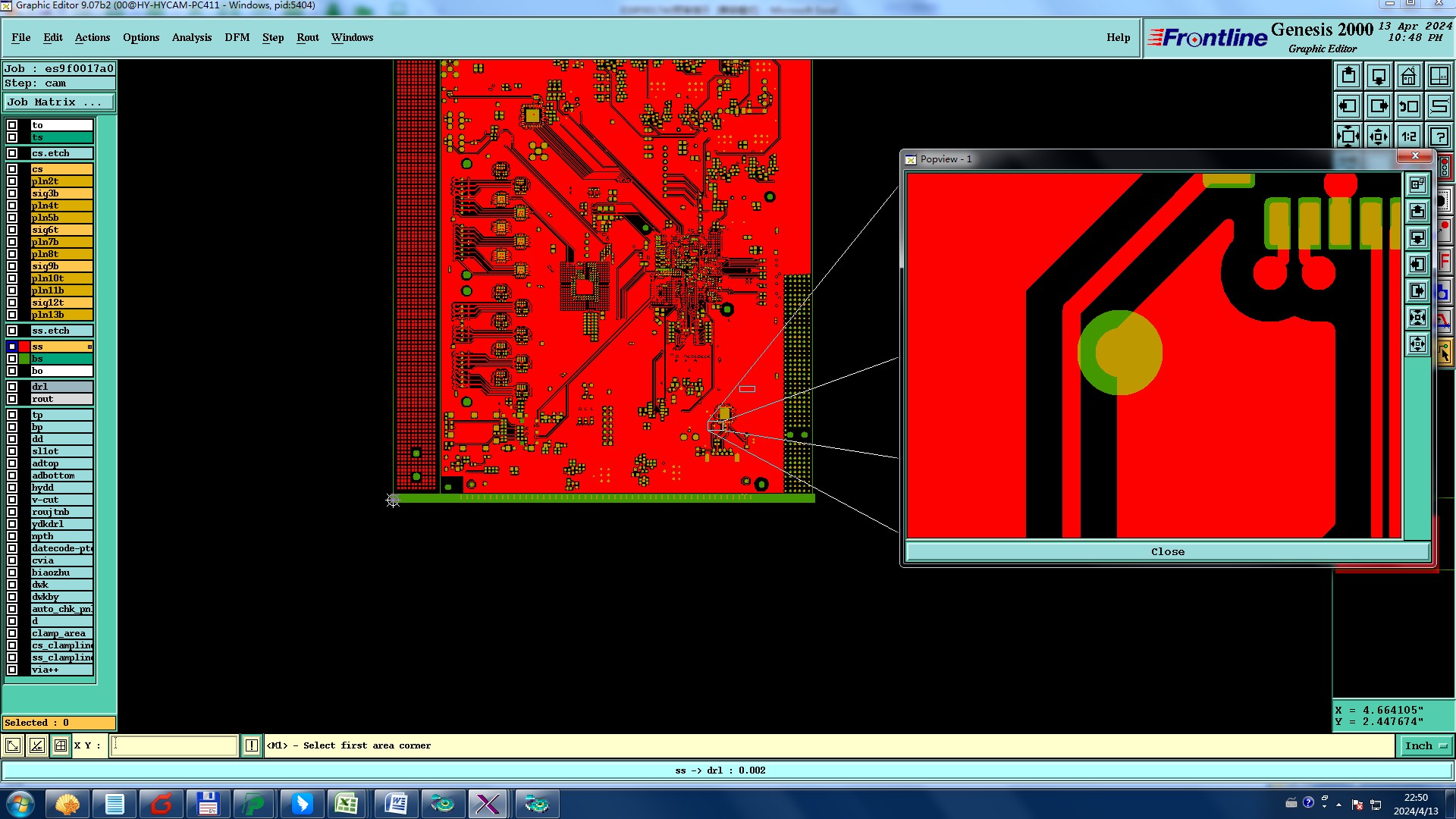Open the Analysis menu

[x=191, y=37]
